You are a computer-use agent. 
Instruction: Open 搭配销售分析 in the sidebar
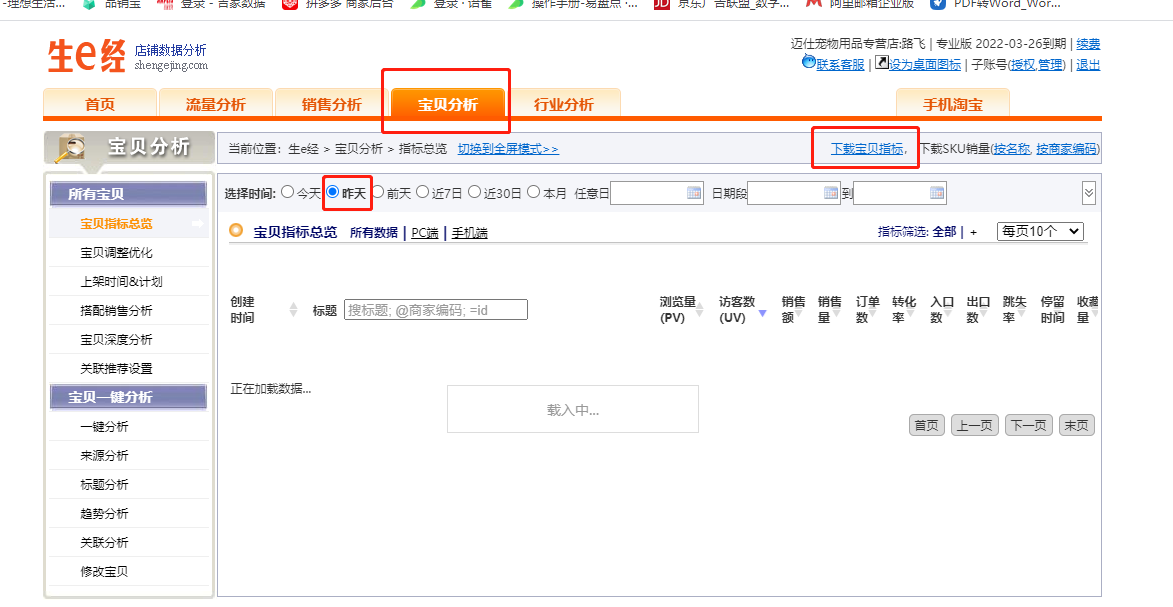click(117, 310)
